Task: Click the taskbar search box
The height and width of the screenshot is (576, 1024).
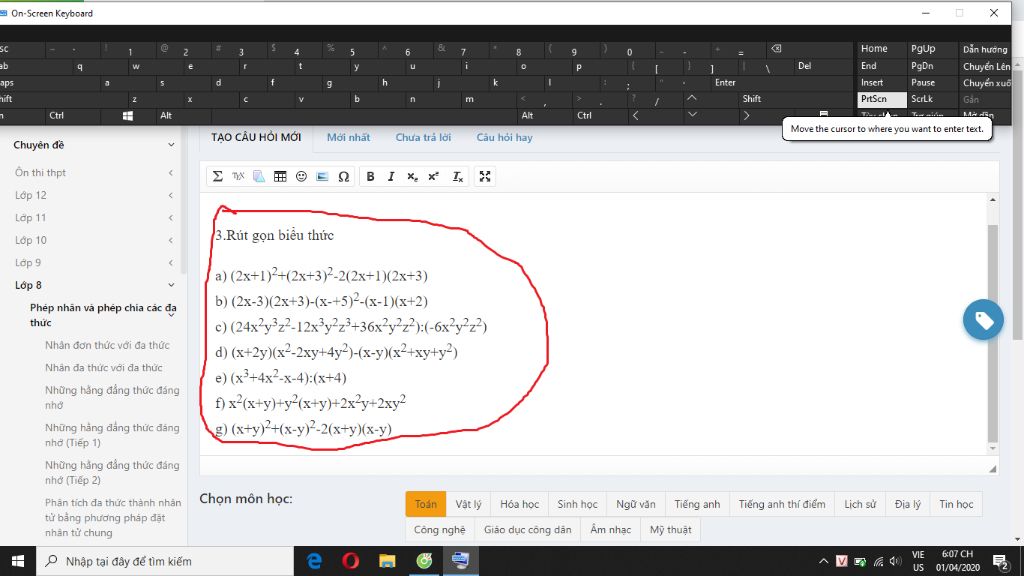Action: (165, 561)
